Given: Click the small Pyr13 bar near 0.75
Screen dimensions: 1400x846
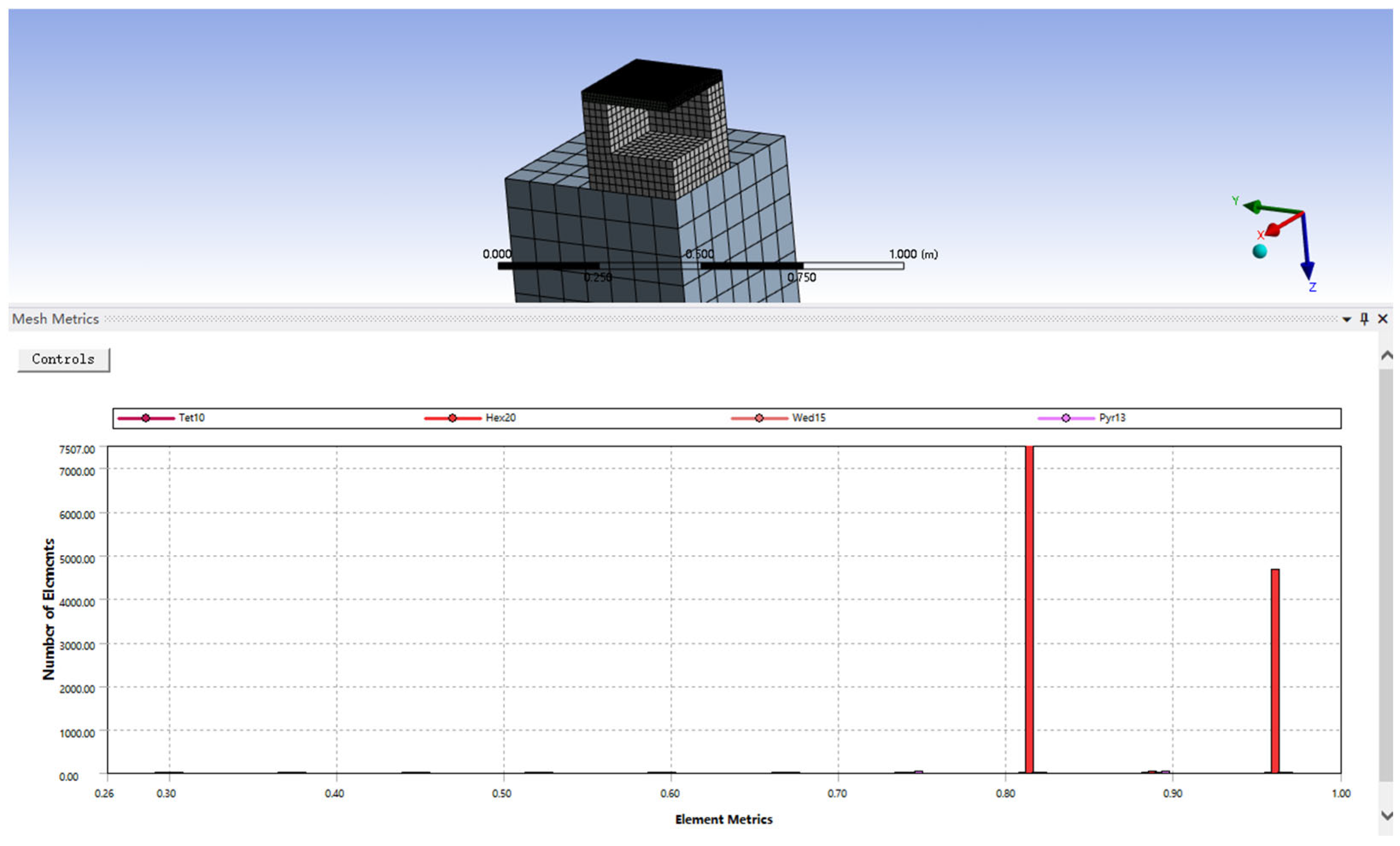Looking at the screenshot, I should pos(919,772).
